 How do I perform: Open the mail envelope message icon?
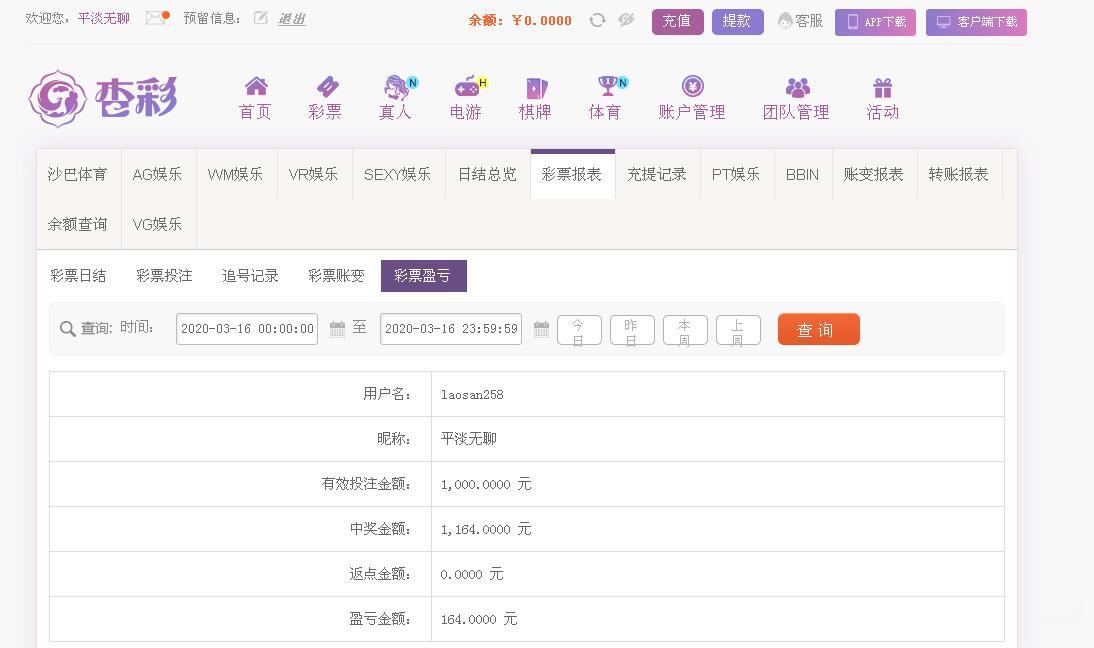(x=156, y=17)
